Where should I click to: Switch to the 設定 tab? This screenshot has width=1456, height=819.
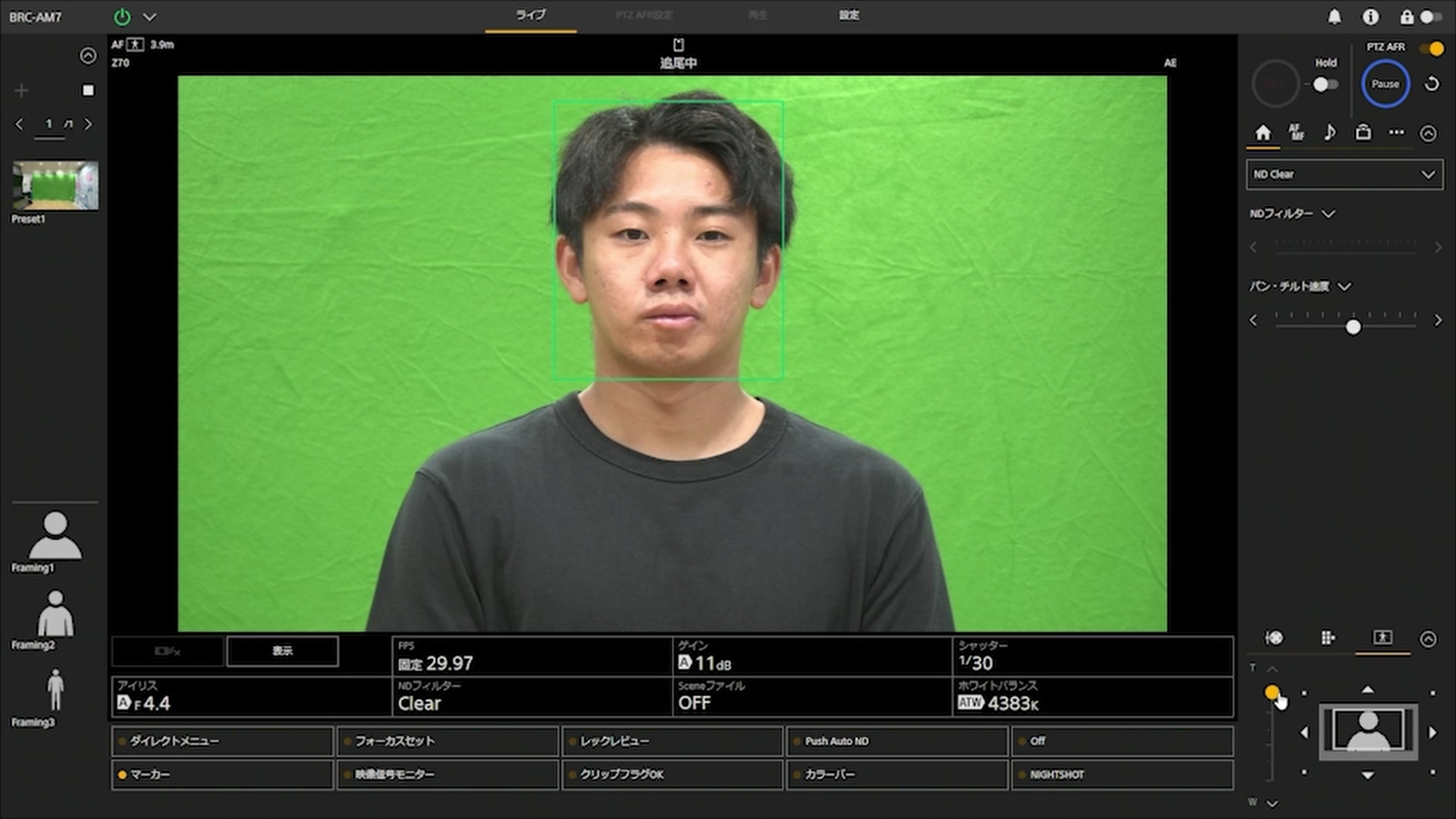[849, 15]
